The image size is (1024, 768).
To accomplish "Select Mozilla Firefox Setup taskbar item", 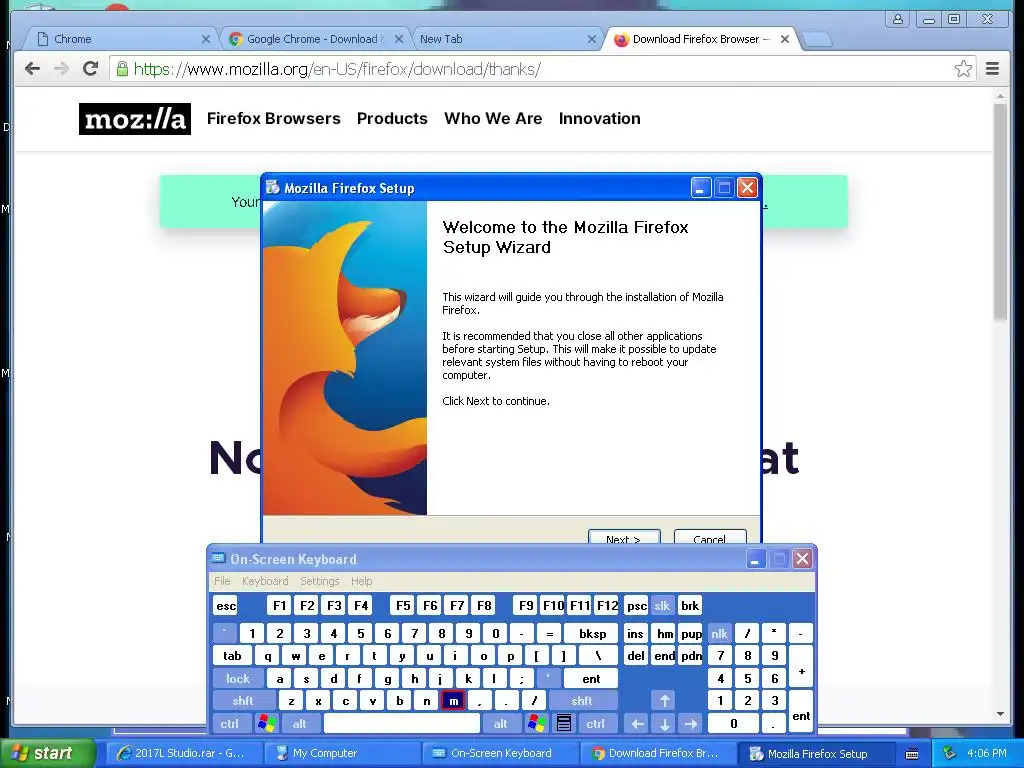I will [815, 754].
